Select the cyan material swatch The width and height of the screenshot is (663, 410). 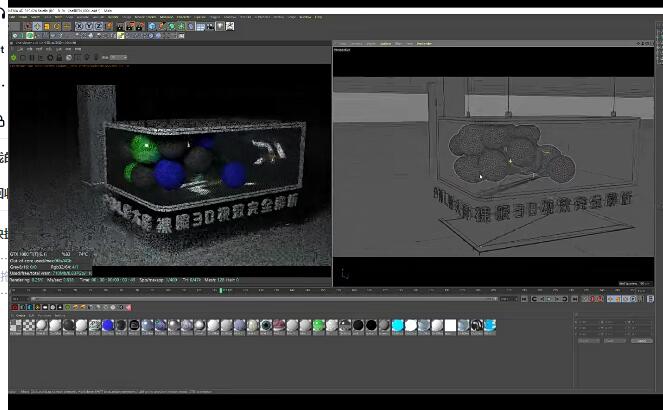click(399, 326)
